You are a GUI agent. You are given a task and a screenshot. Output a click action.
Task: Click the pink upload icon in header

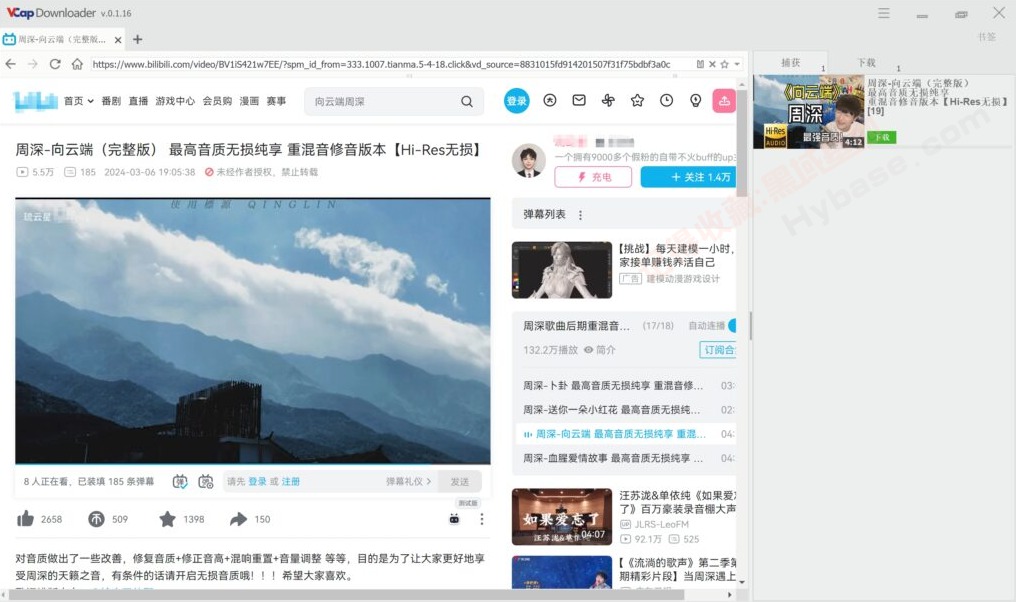click(724, 101)
